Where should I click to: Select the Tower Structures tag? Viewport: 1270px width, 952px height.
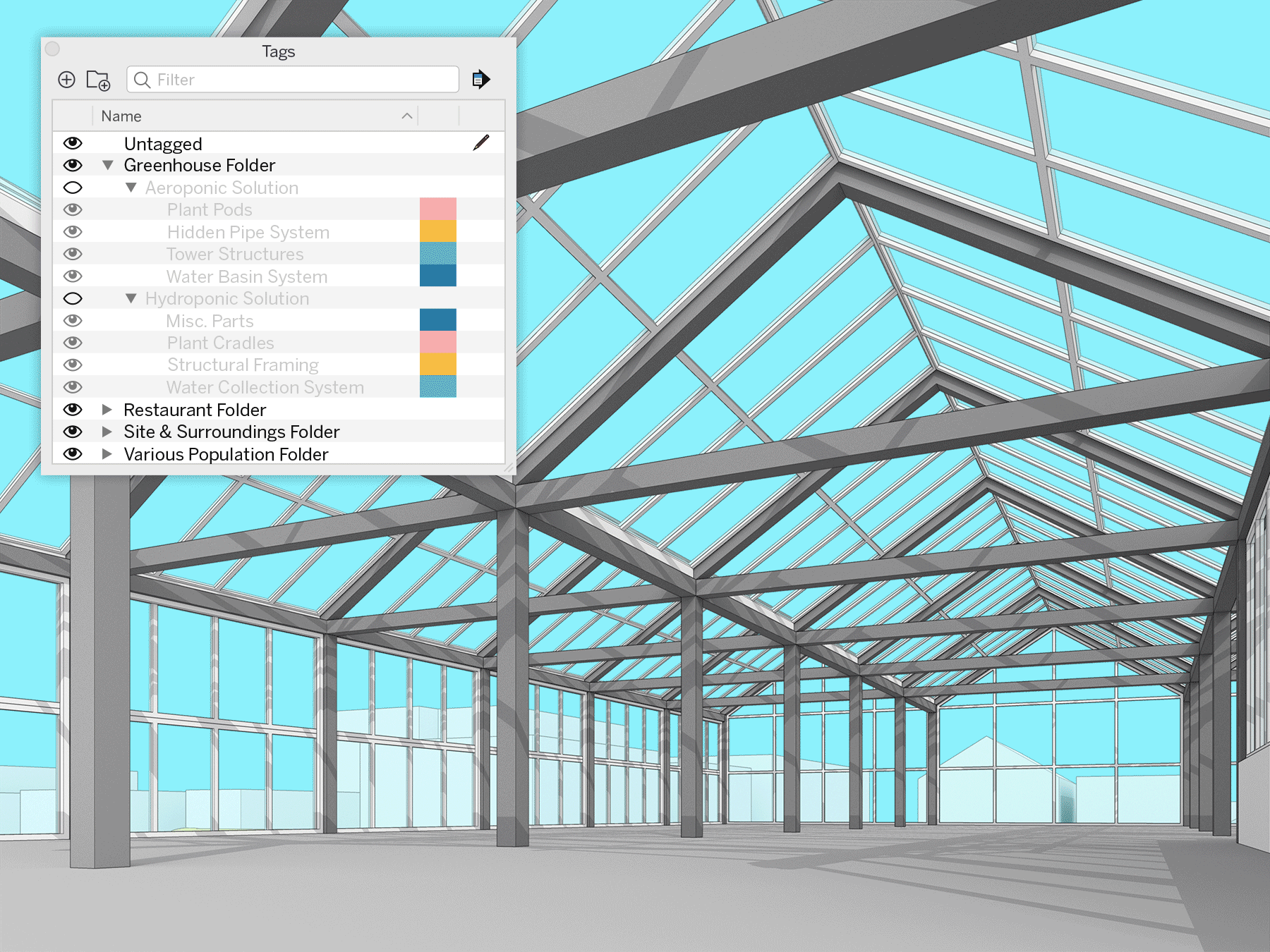click(x=235, y=254)
